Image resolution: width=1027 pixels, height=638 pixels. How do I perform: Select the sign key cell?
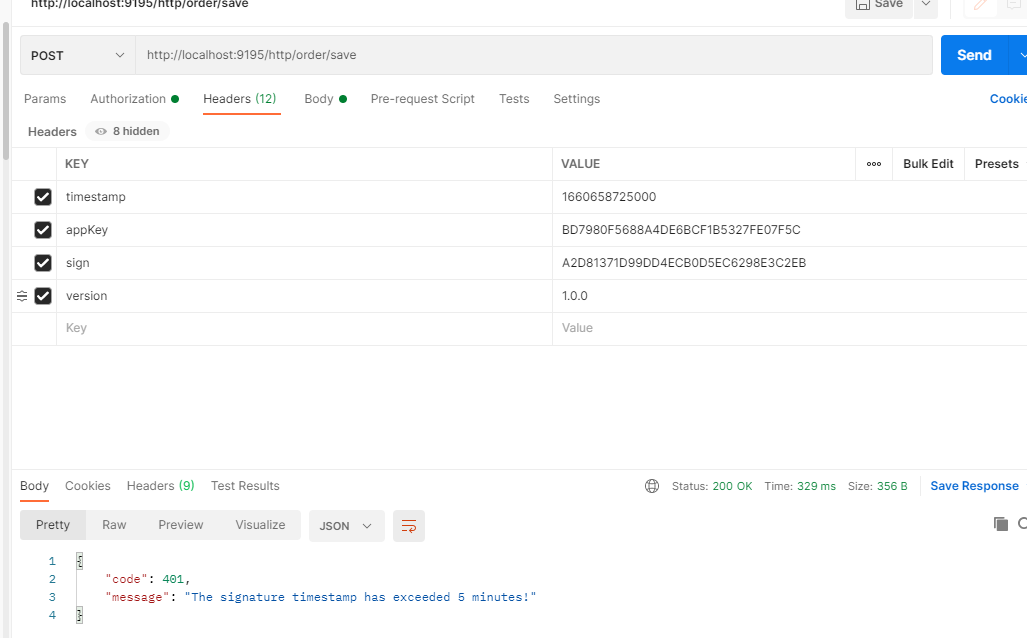pyautogui.click(x=305, y=263)
